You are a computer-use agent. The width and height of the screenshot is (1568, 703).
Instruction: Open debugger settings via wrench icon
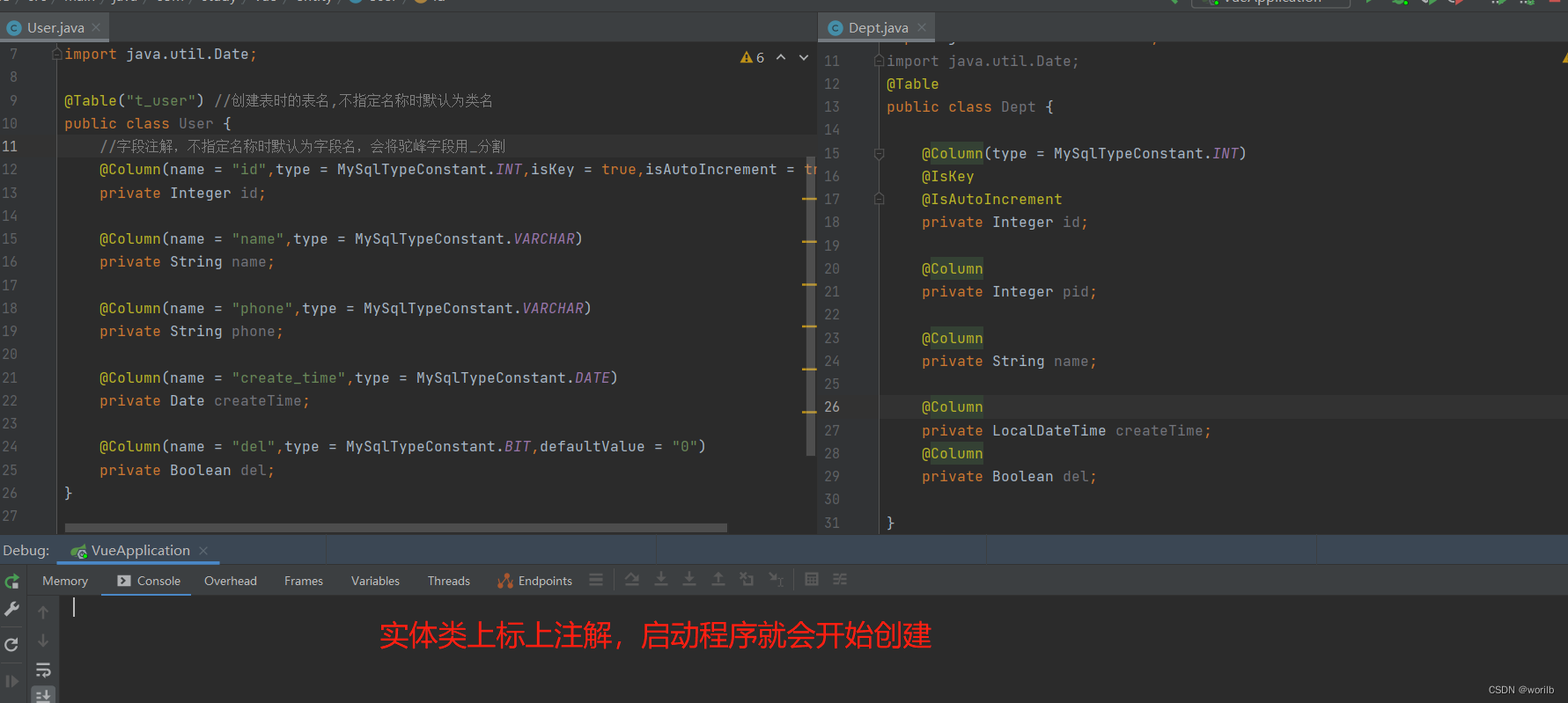click(x=12, y=609)
